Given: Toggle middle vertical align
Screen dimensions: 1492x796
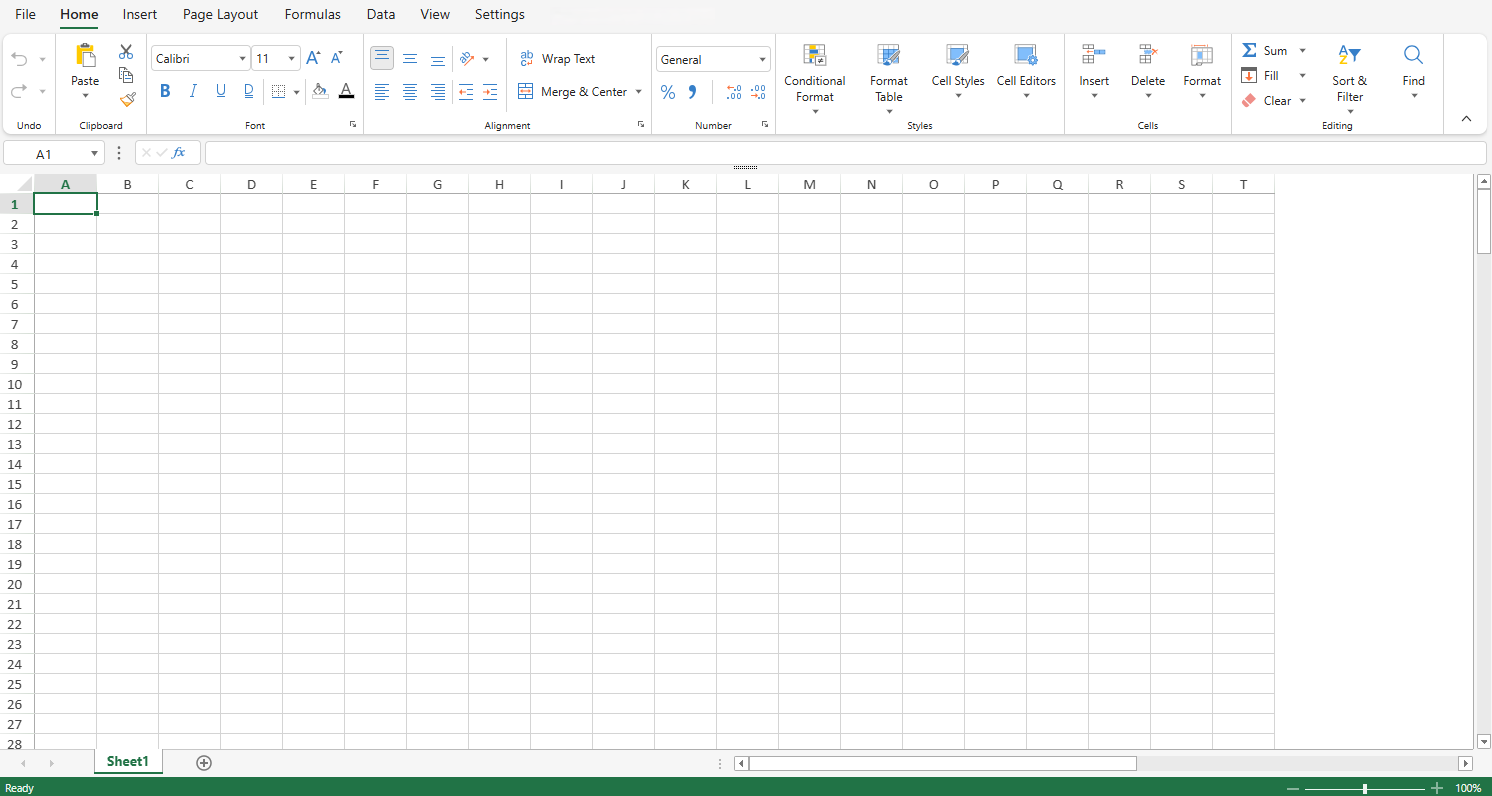Looking at the screenshot, I should click(x=410, y=58).
